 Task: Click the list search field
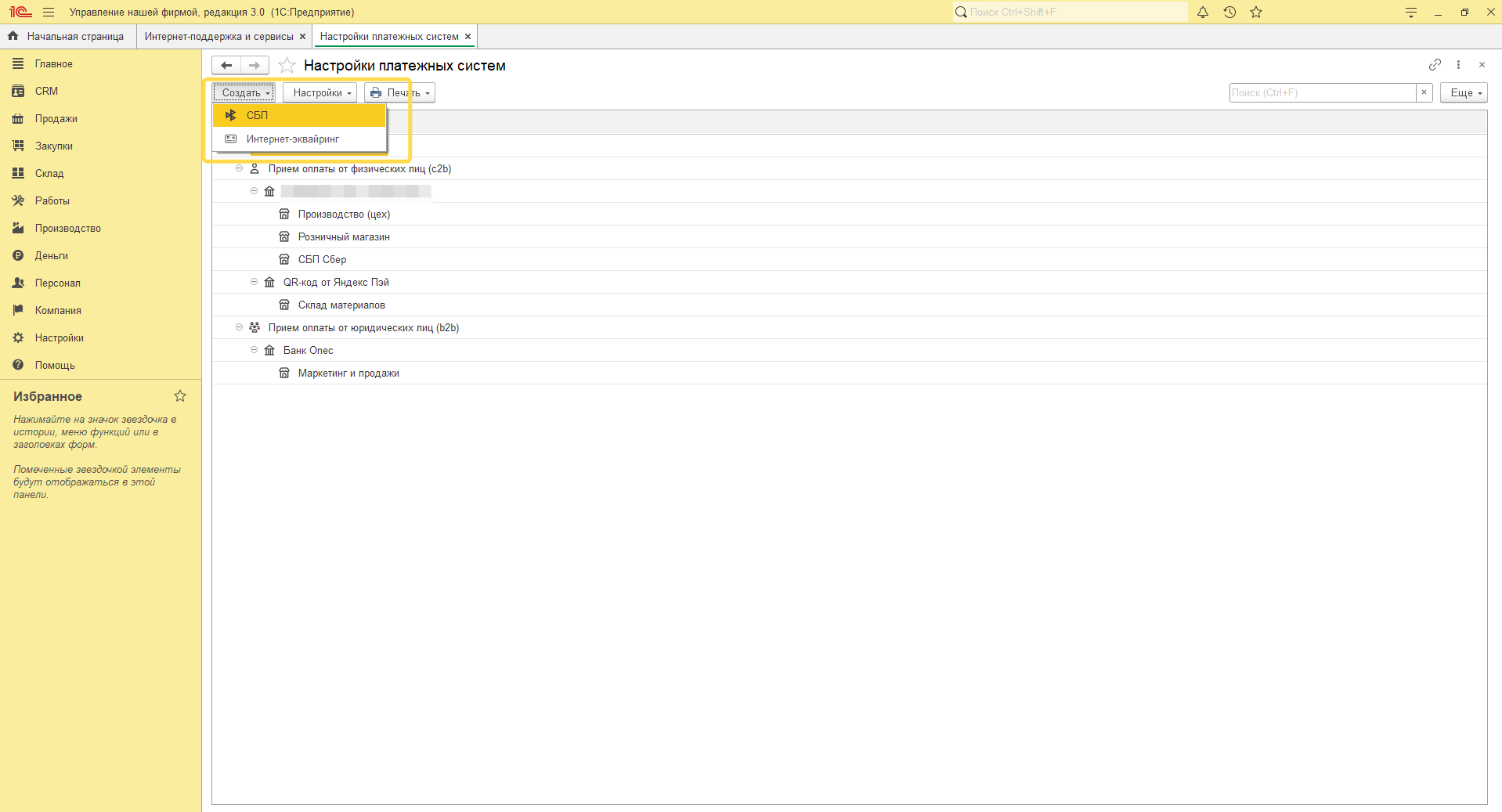point(1322,93)
